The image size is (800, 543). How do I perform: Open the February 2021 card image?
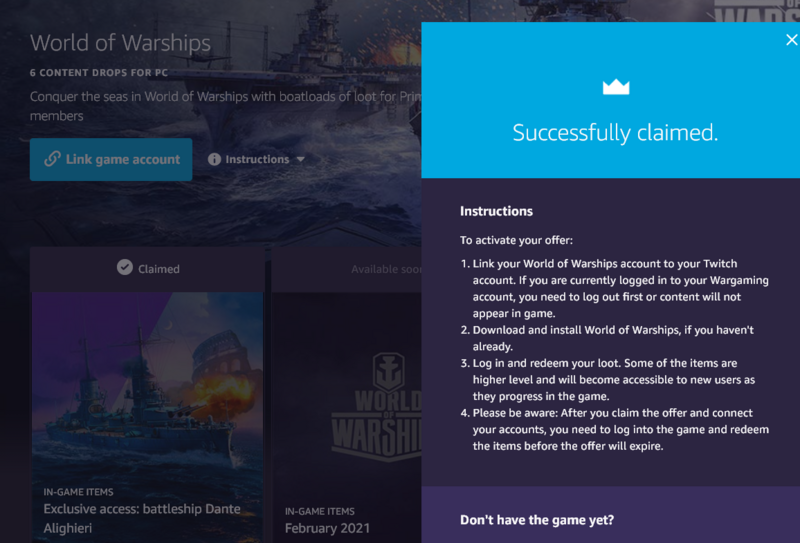tap(346, 400)
